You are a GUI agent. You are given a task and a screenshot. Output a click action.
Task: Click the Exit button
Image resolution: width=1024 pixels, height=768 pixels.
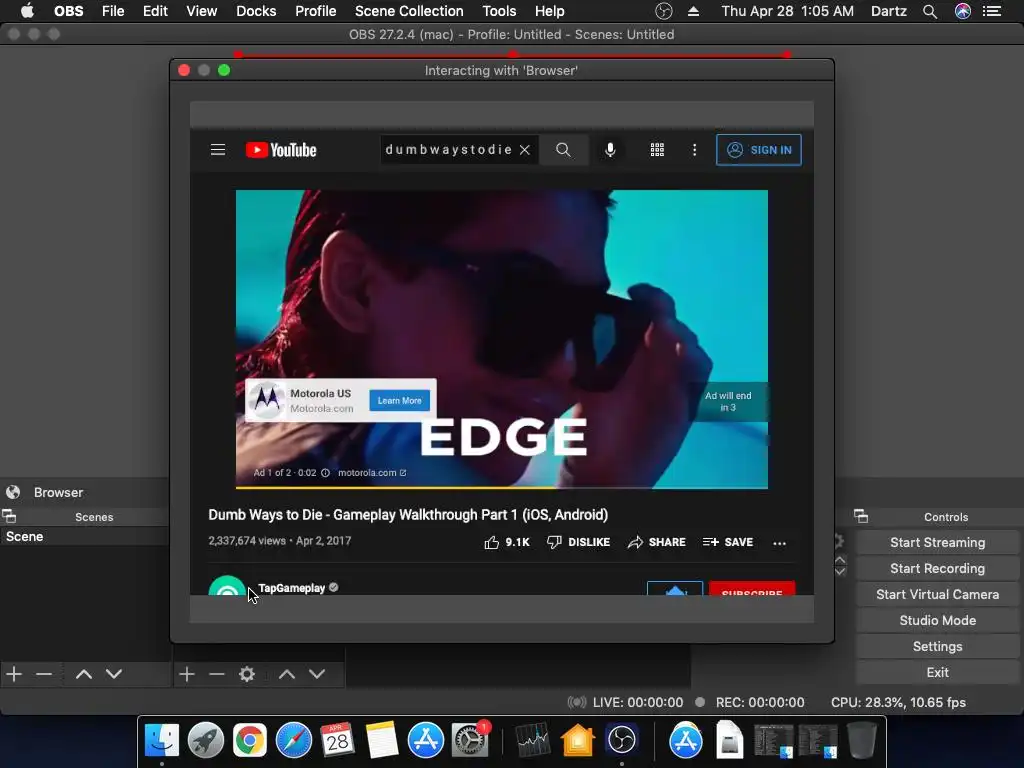937,673
